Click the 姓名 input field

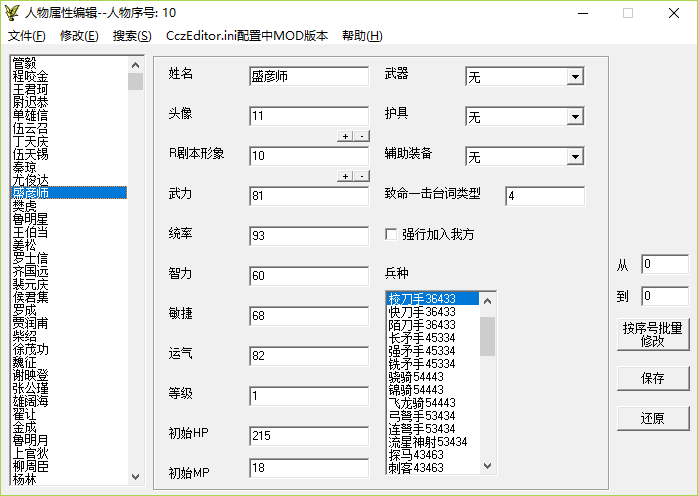click(309, 76)
